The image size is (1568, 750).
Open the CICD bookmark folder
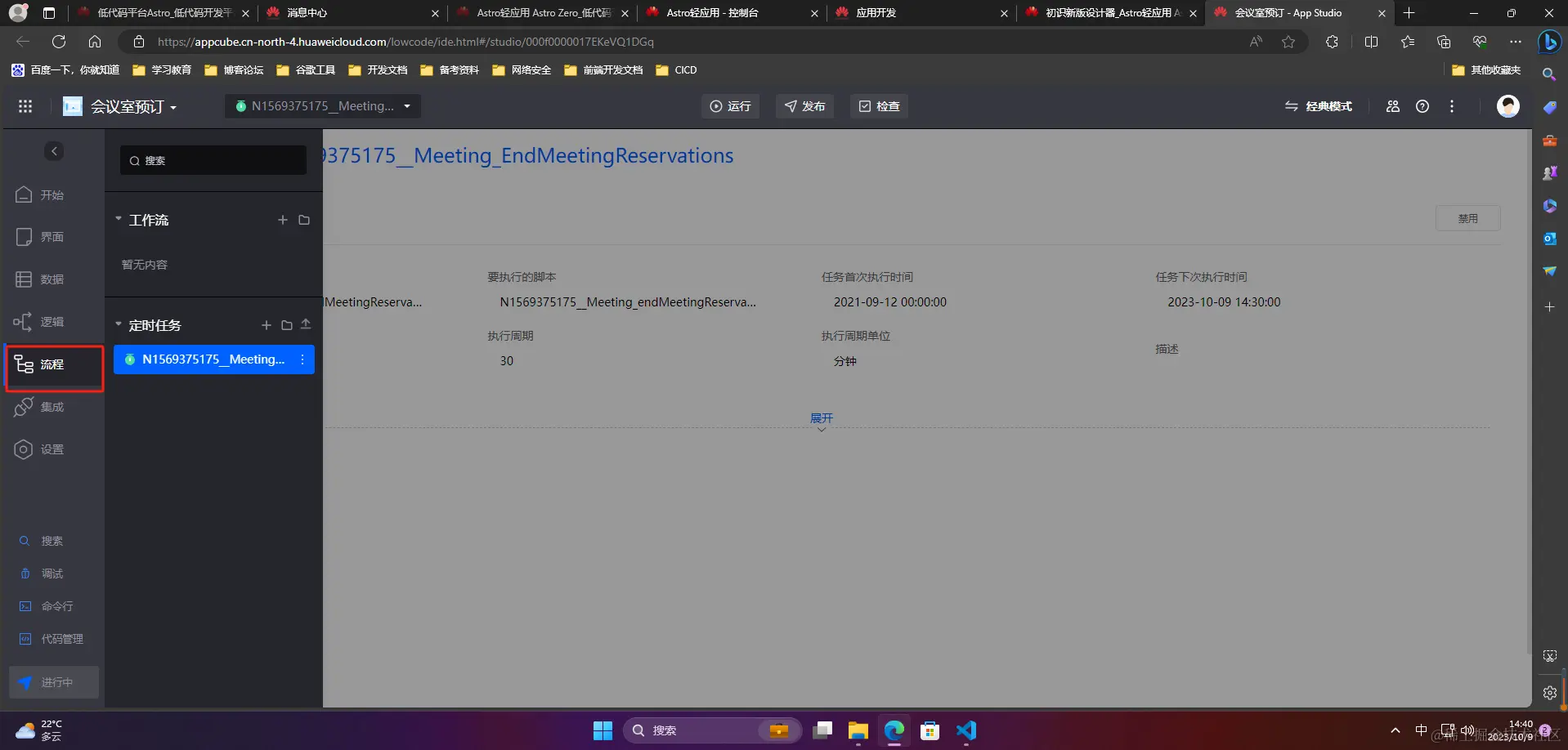(676, 70)
